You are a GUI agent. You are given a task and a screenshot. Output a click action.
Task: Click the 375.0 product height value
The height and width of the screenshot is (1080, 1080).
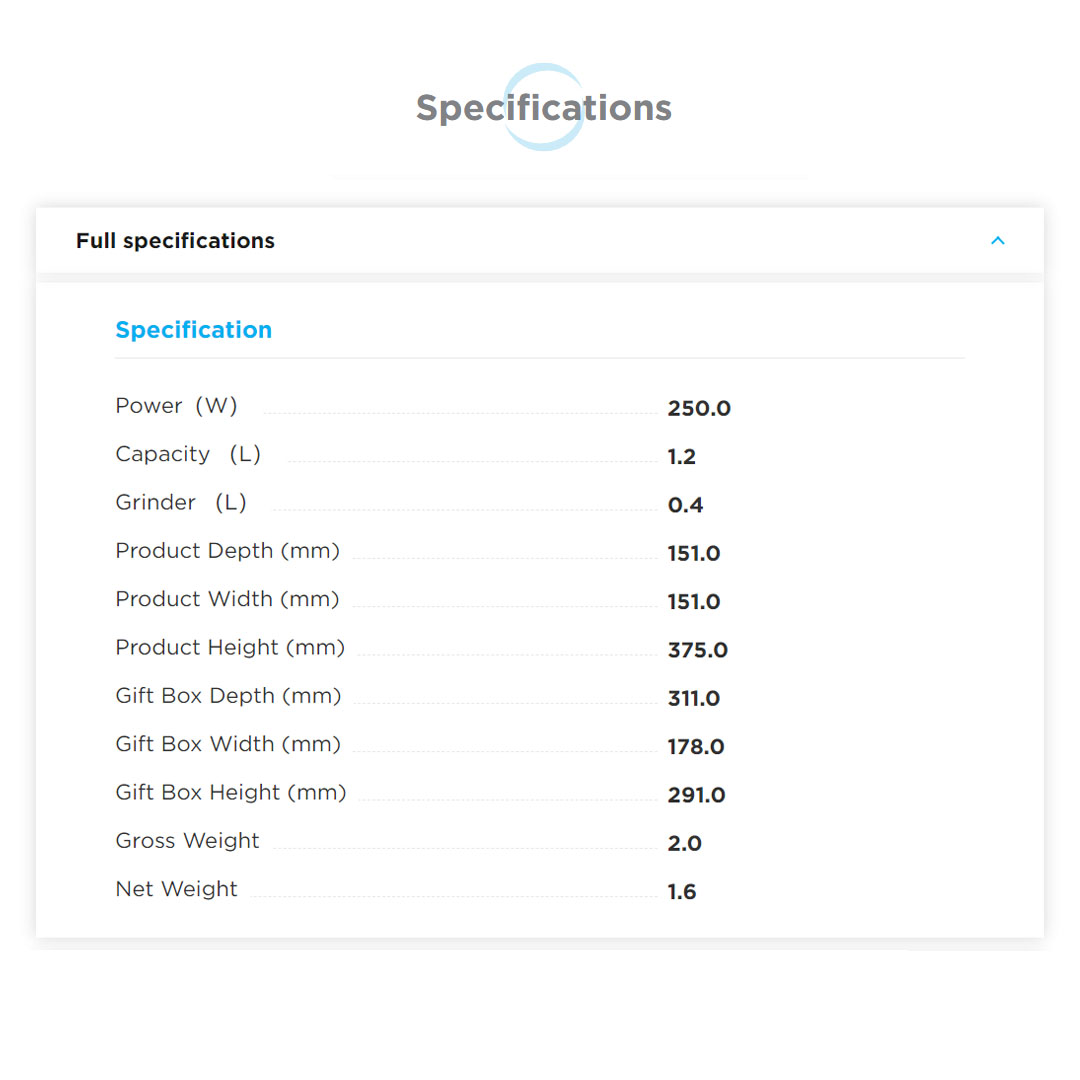pos(697,650)
